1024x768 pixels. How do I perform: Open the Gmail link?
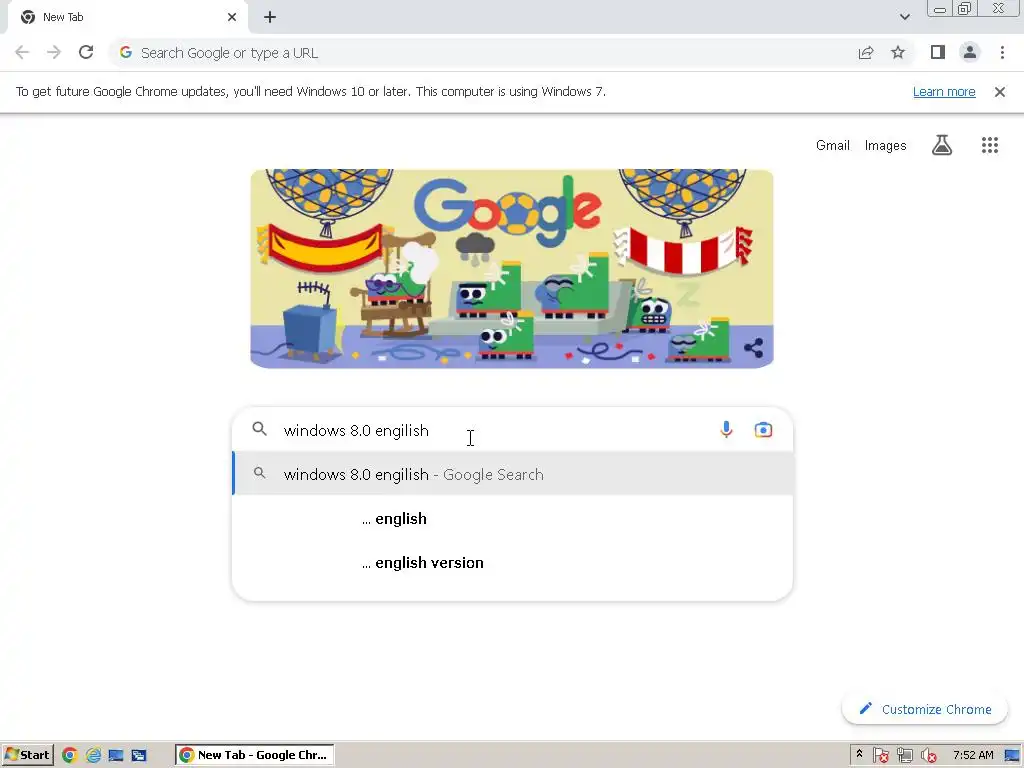(833, 146)
